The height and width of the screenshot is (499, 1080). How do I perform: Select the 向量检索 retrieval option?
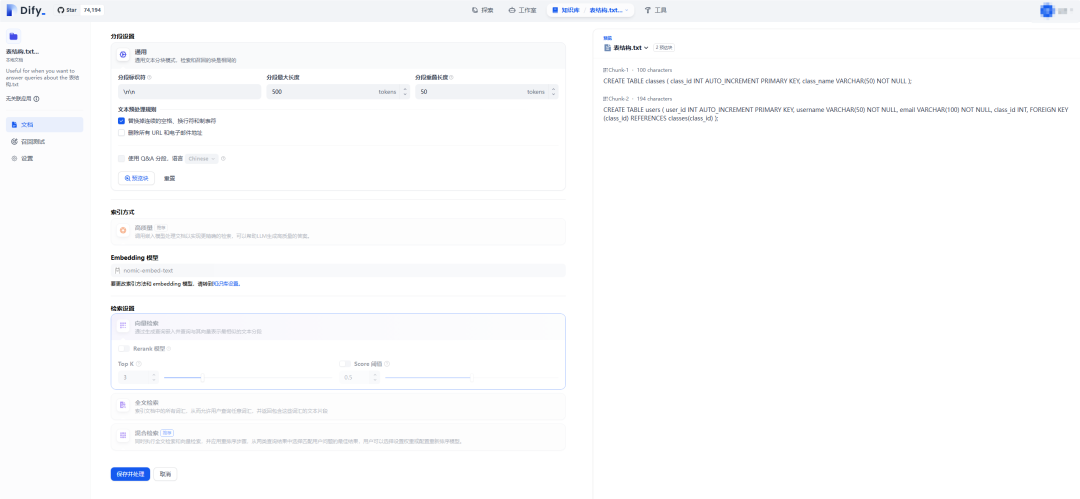point(338,327)
